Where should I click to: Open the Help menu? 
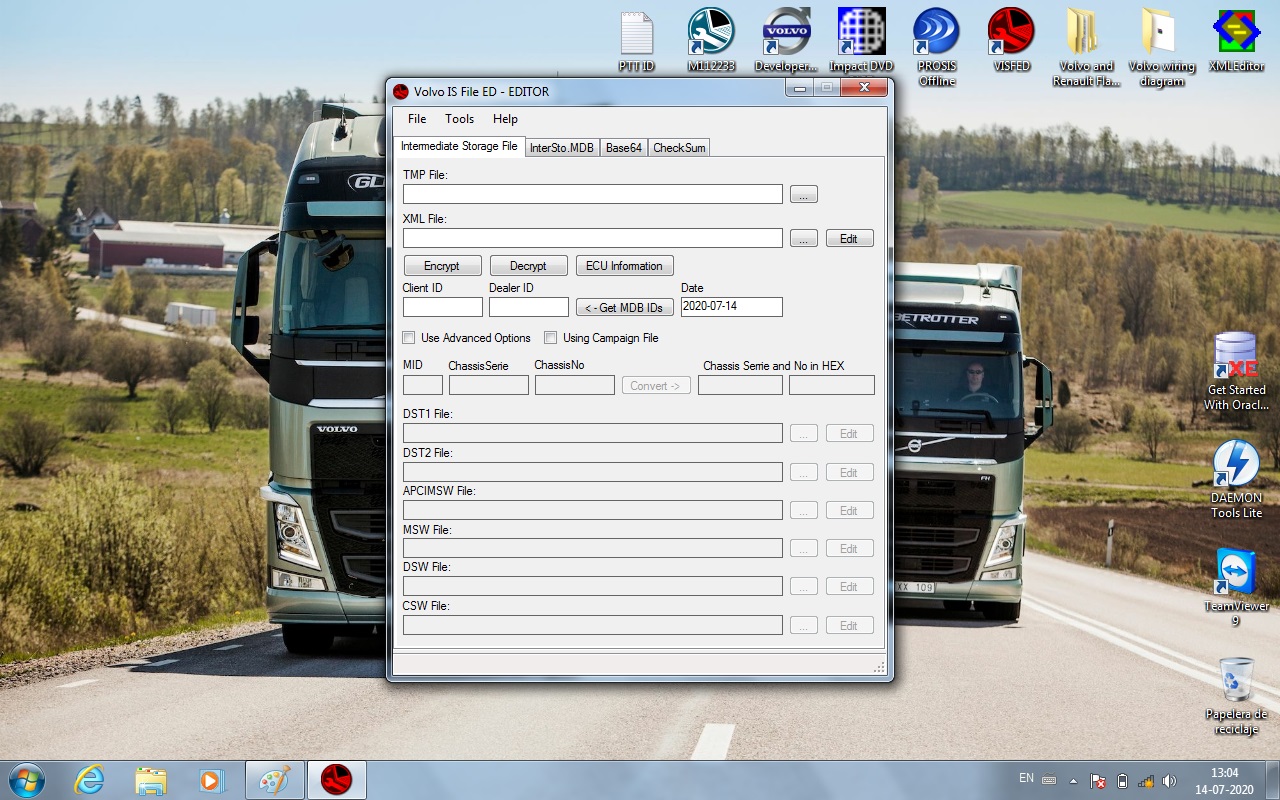tap(506, 119)
